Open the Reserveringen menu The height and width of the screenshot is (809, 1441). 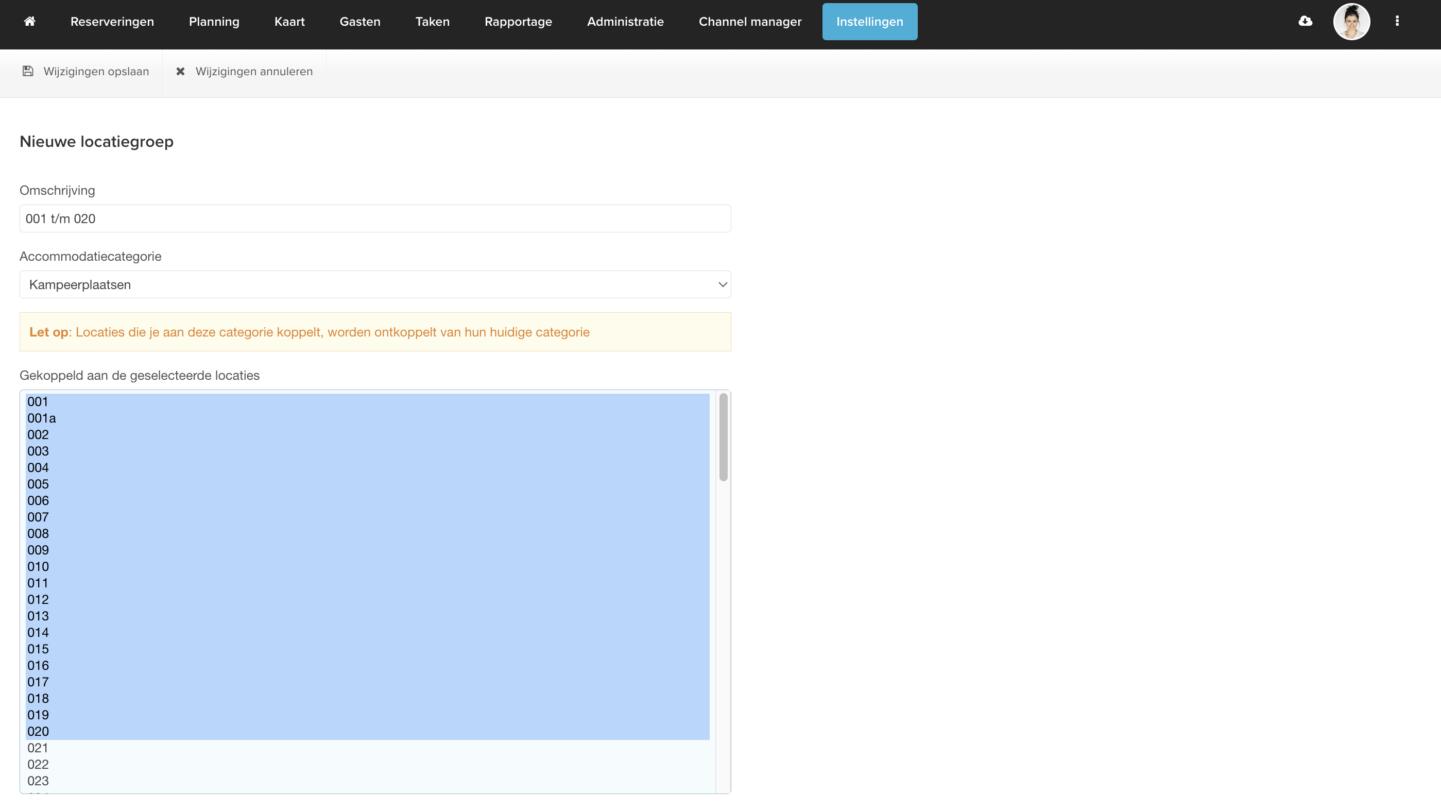112,21
